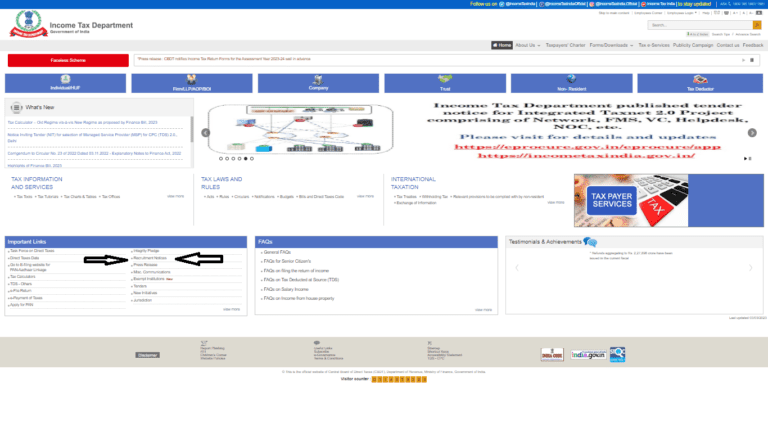Open the Instagram icon in the follow bar
The height and width of the screenshot is (432, 768).
592,4
